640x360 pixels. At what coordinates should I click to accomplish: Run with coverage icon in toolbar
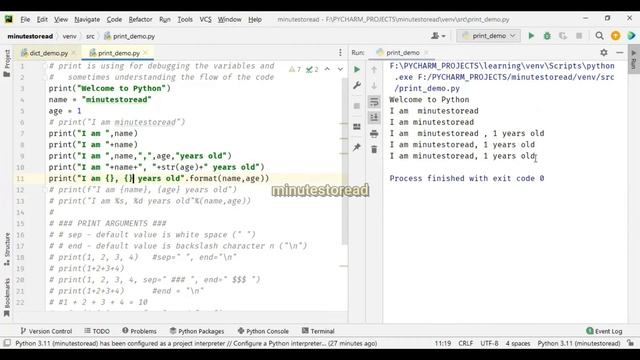point(563,36)
